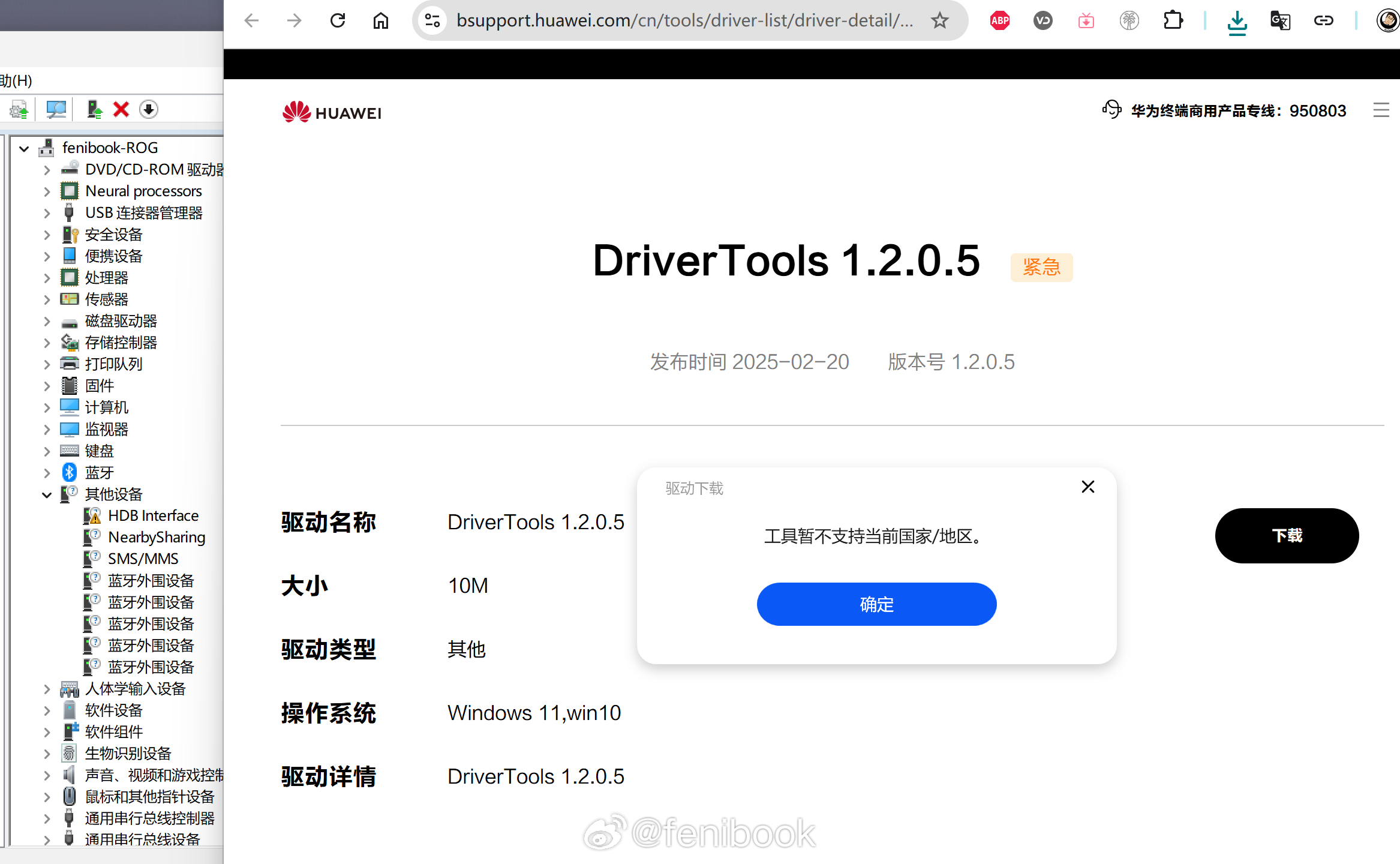Click the blue 确定 button
The width and height of the screenshot is (1400, 864).
pyautogui.click(x=876, y=604)
